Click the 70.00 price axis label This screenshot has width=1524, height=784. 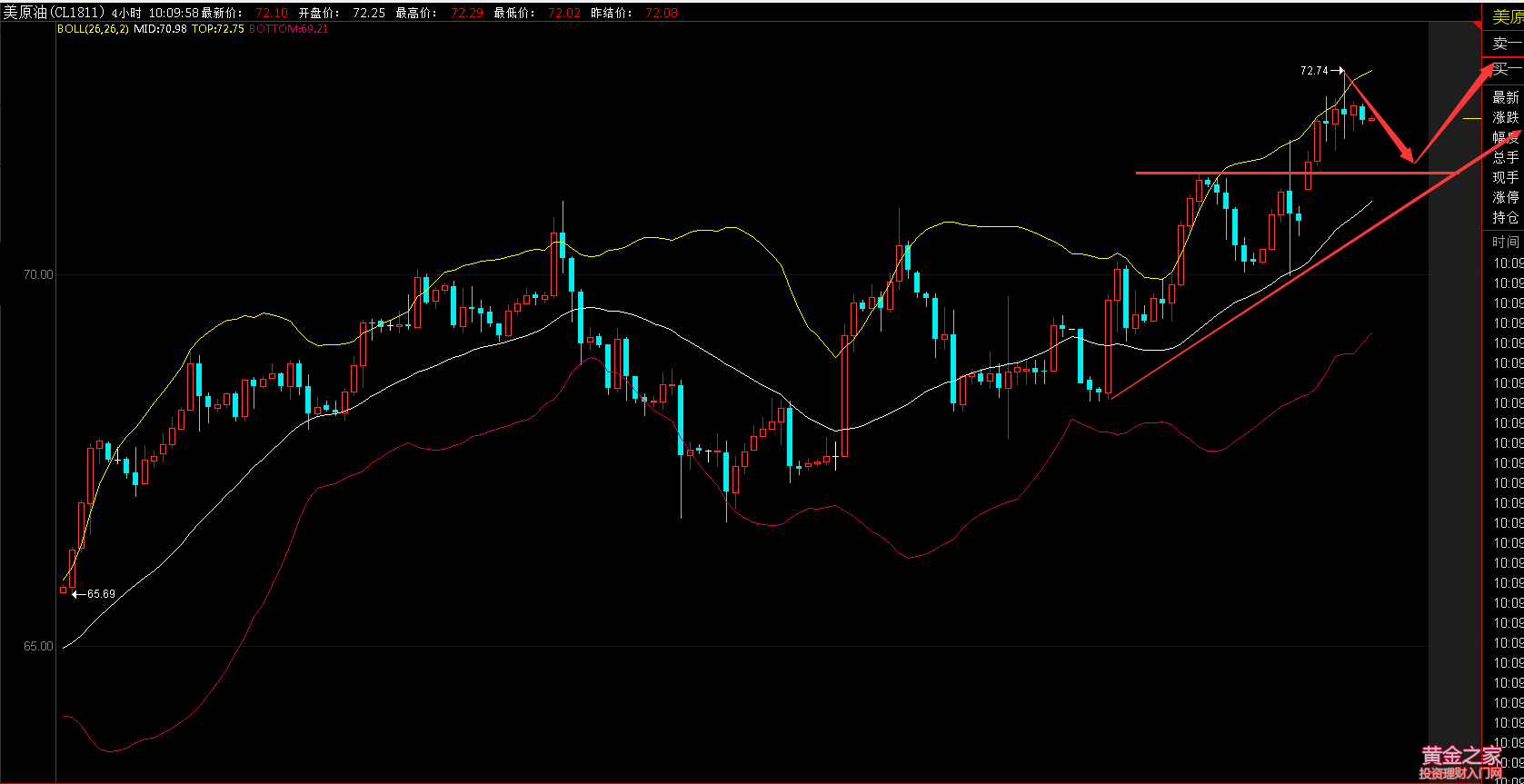pyautogui.click(x=37, y=274)
